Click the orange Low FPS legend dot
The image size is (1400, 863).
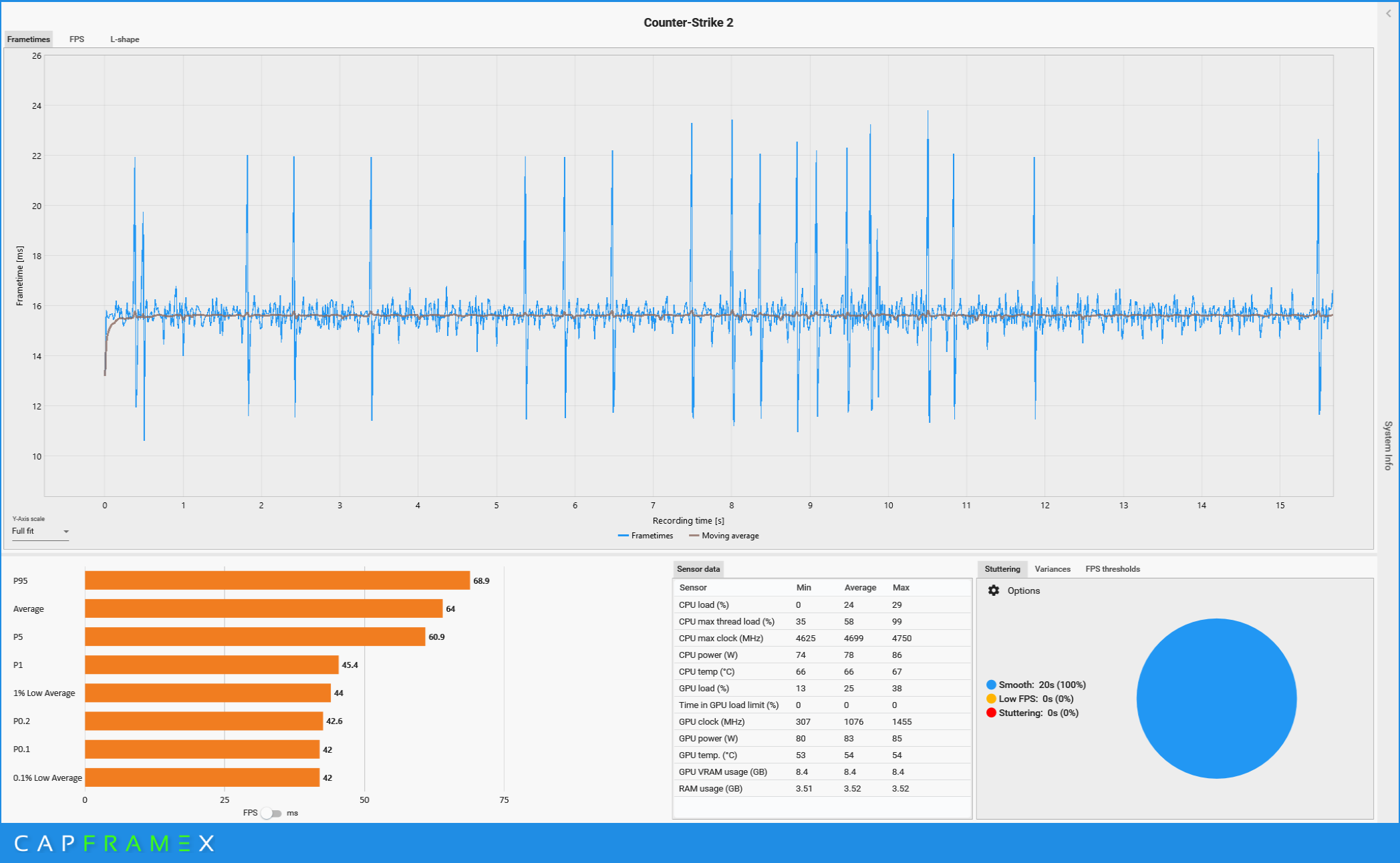coord(991,699)
